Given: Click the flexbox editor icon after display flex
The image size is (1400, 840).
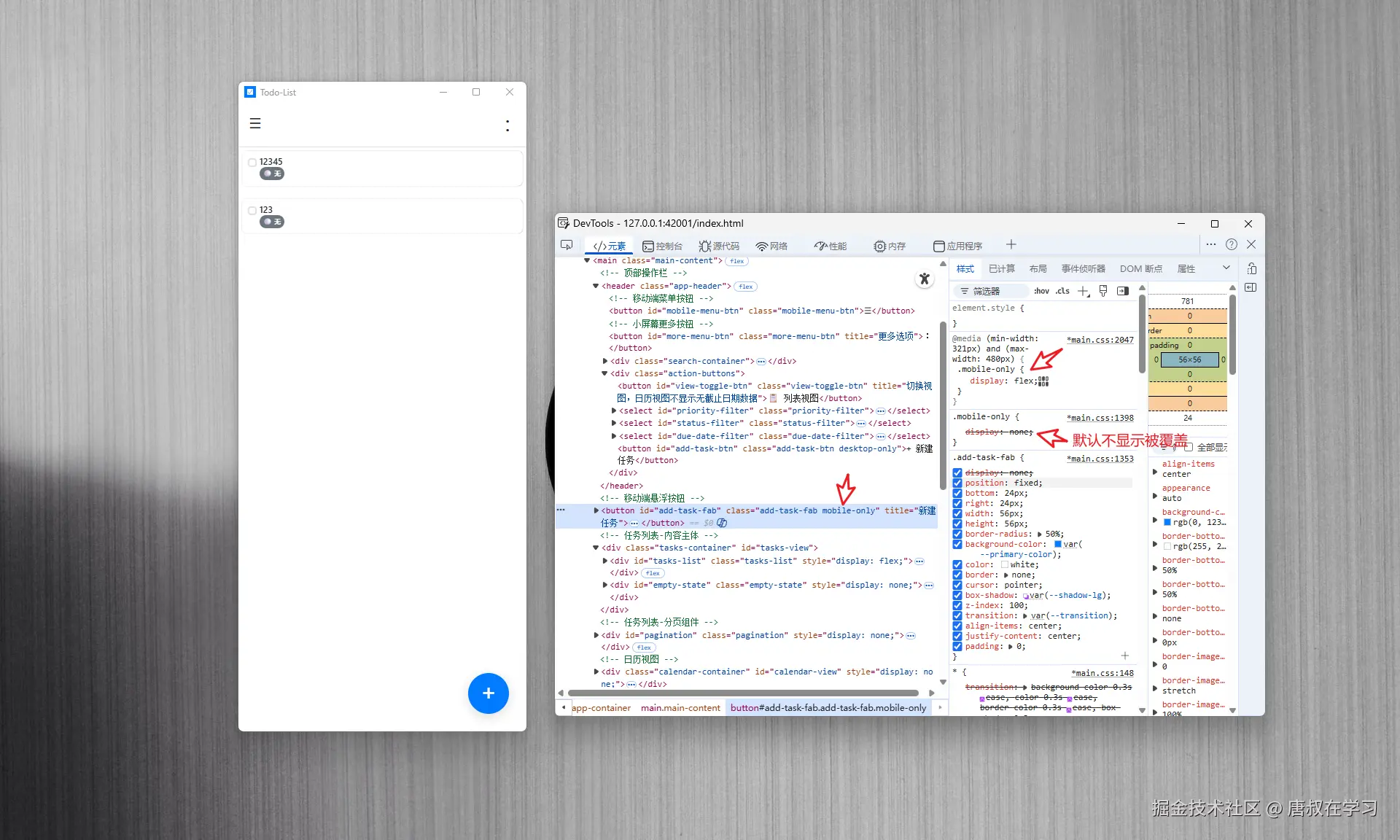Looking at the screenshot, I should 1043,381.
